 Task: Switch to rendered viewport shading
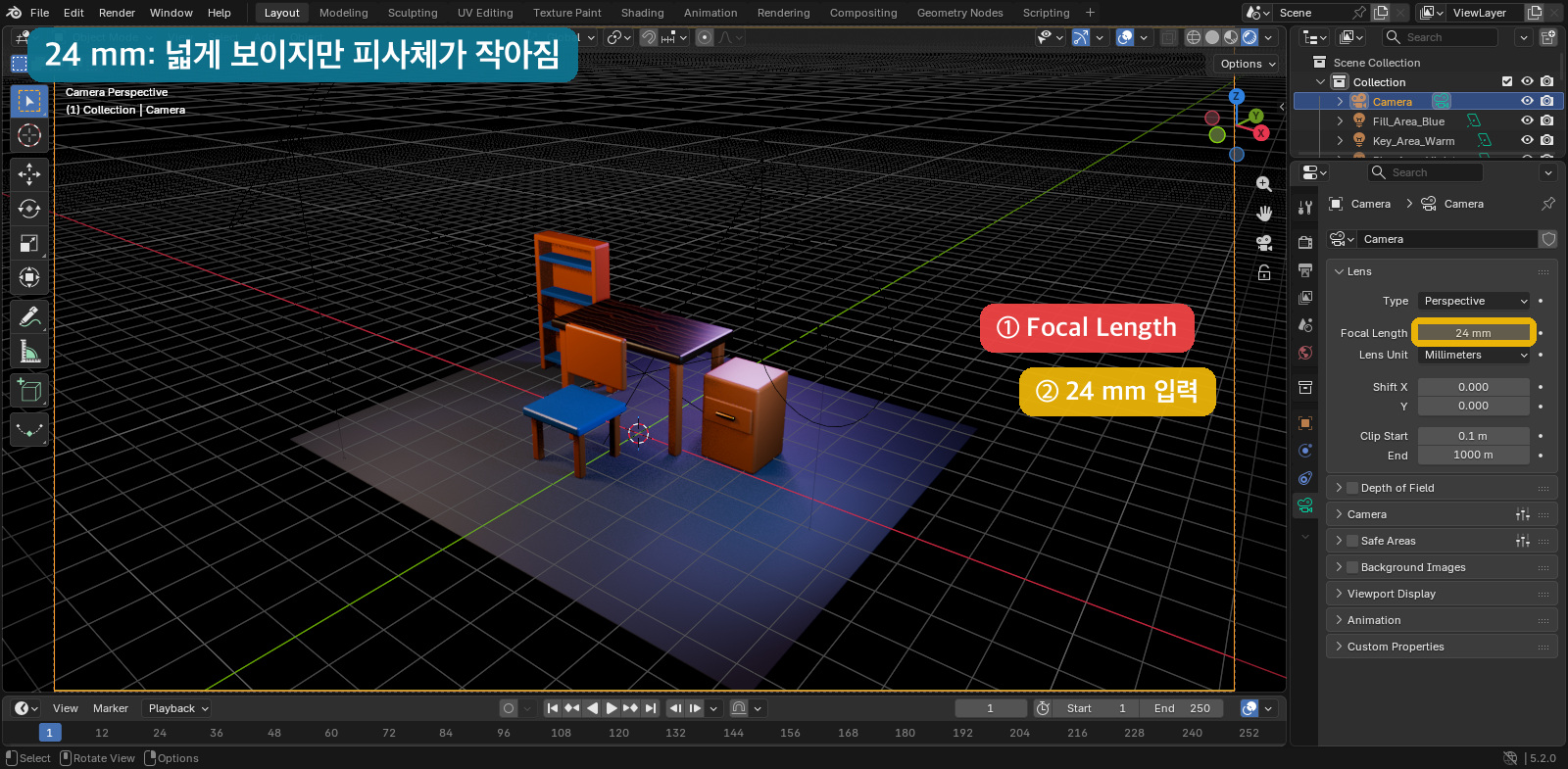tap(1249, 37)
